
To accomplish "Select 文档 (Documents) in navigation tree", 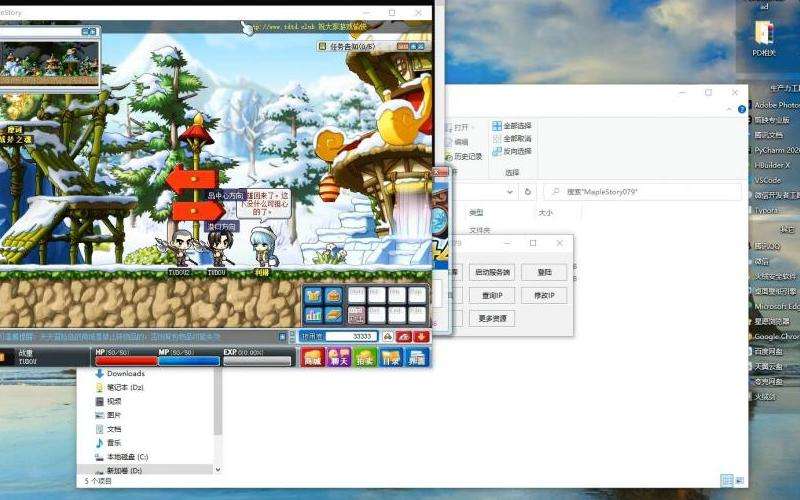I will pos(109,429).
